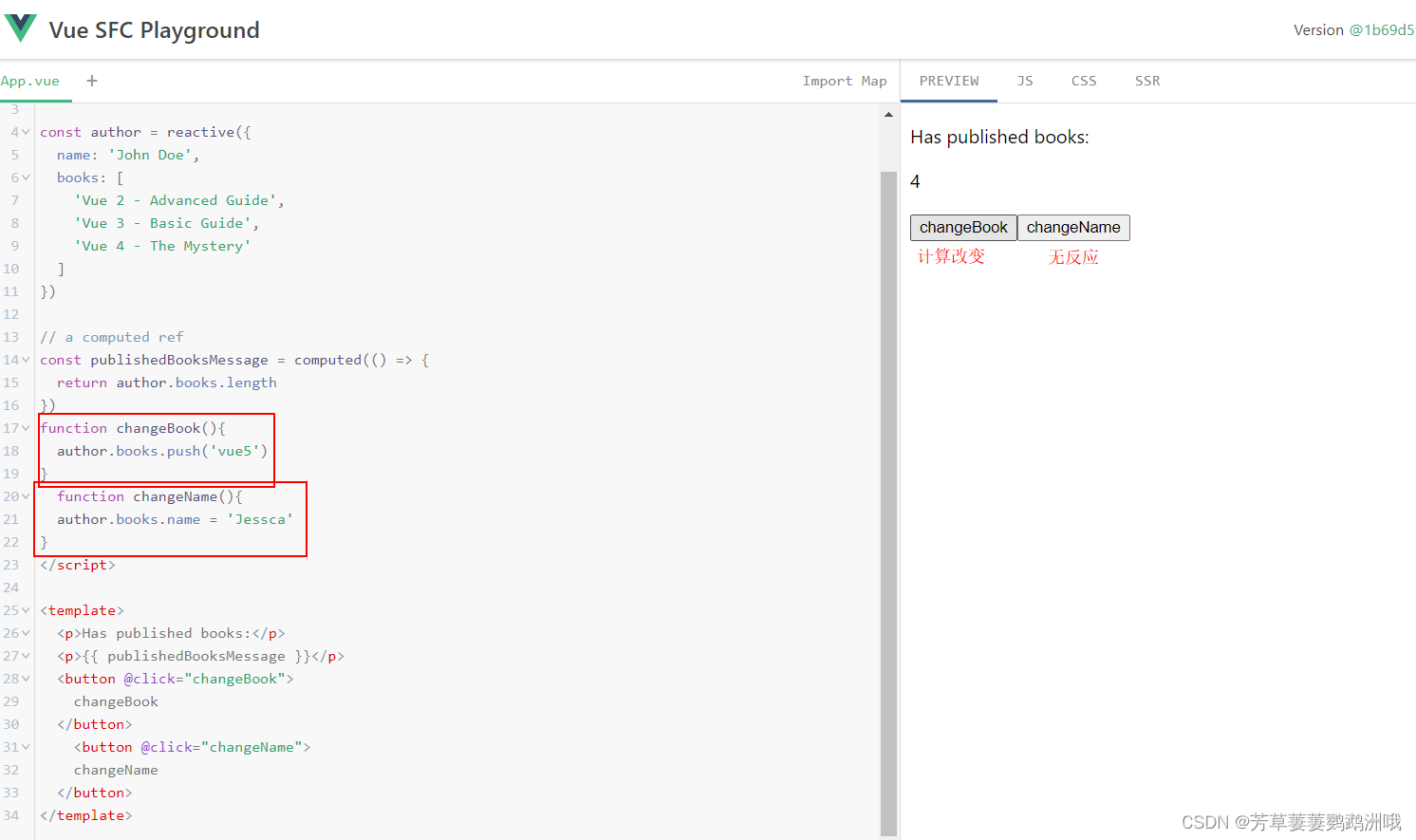Click the editor vertical scrollbar thumb
Viewport: 1416px width, 840px height.
[888, 503]
